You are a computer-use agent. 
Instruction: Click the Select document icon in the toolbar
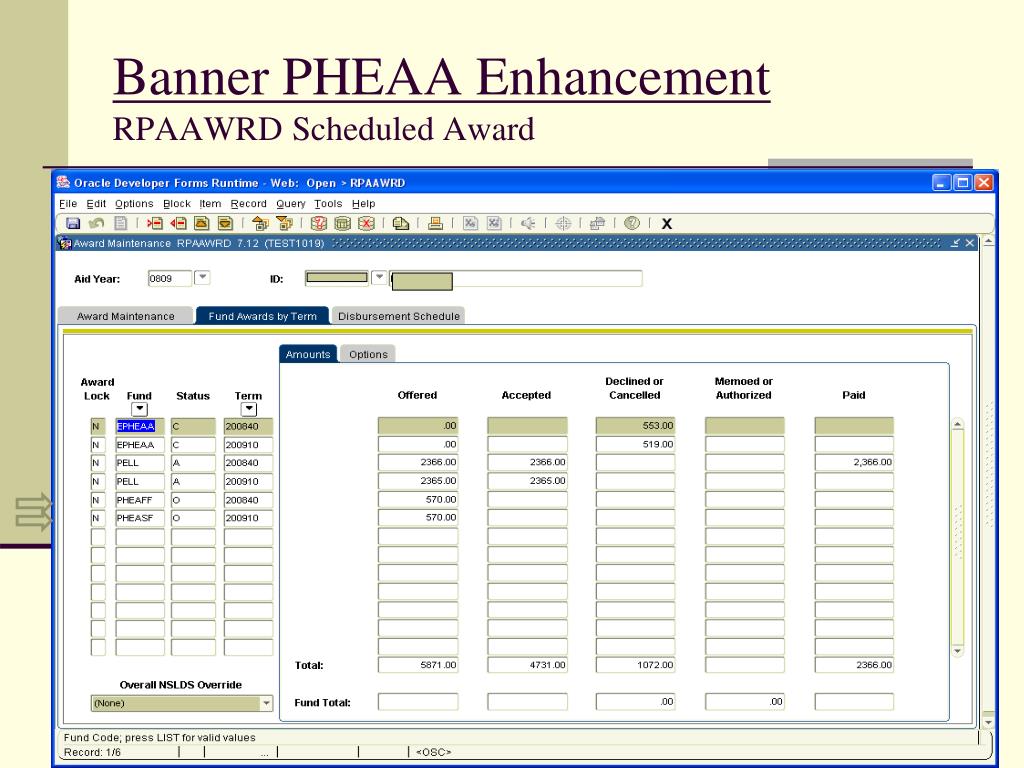121,223
